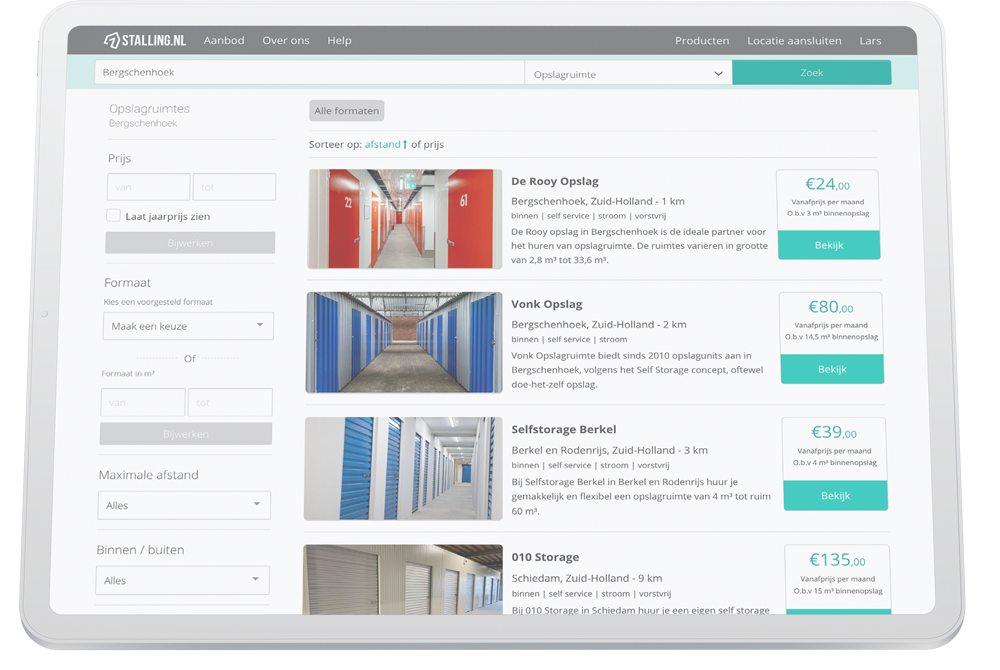Open the De Rooy Opslag listing title
The height and width of the screenshot is (670, 1000).
coord(555,181)
